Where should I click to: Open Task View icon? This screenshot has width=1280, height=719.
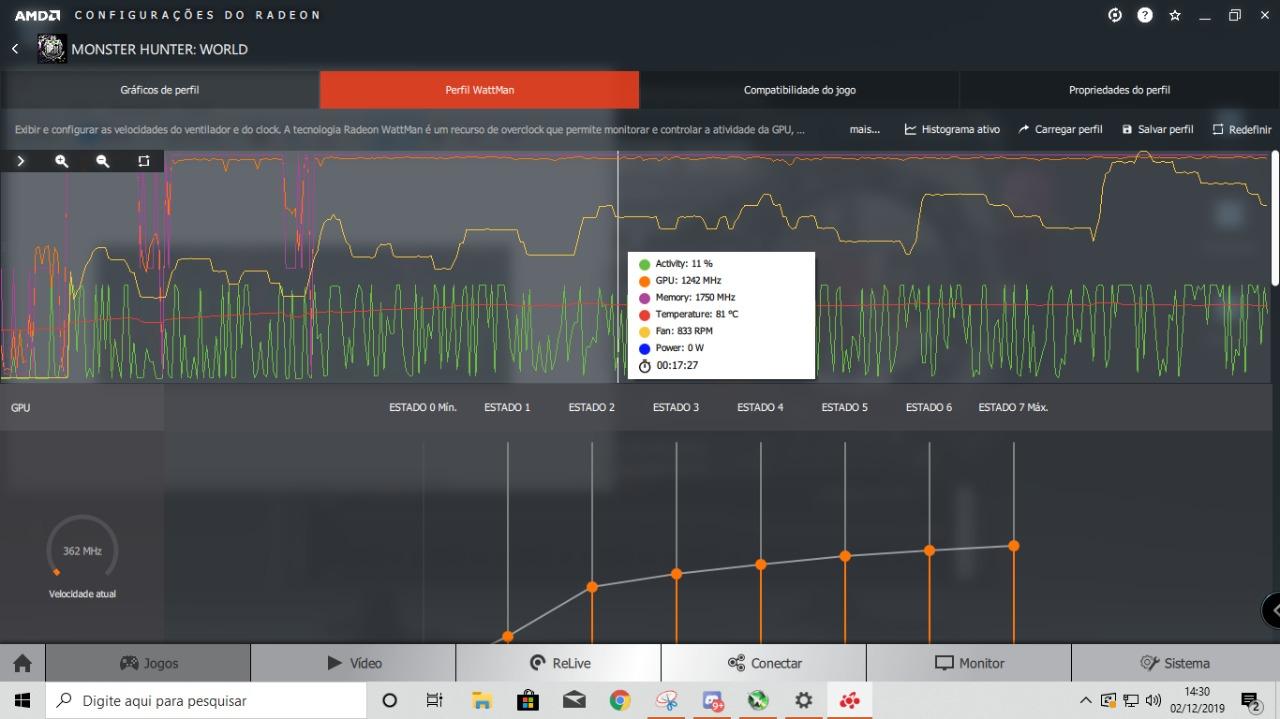click(435, 700)
